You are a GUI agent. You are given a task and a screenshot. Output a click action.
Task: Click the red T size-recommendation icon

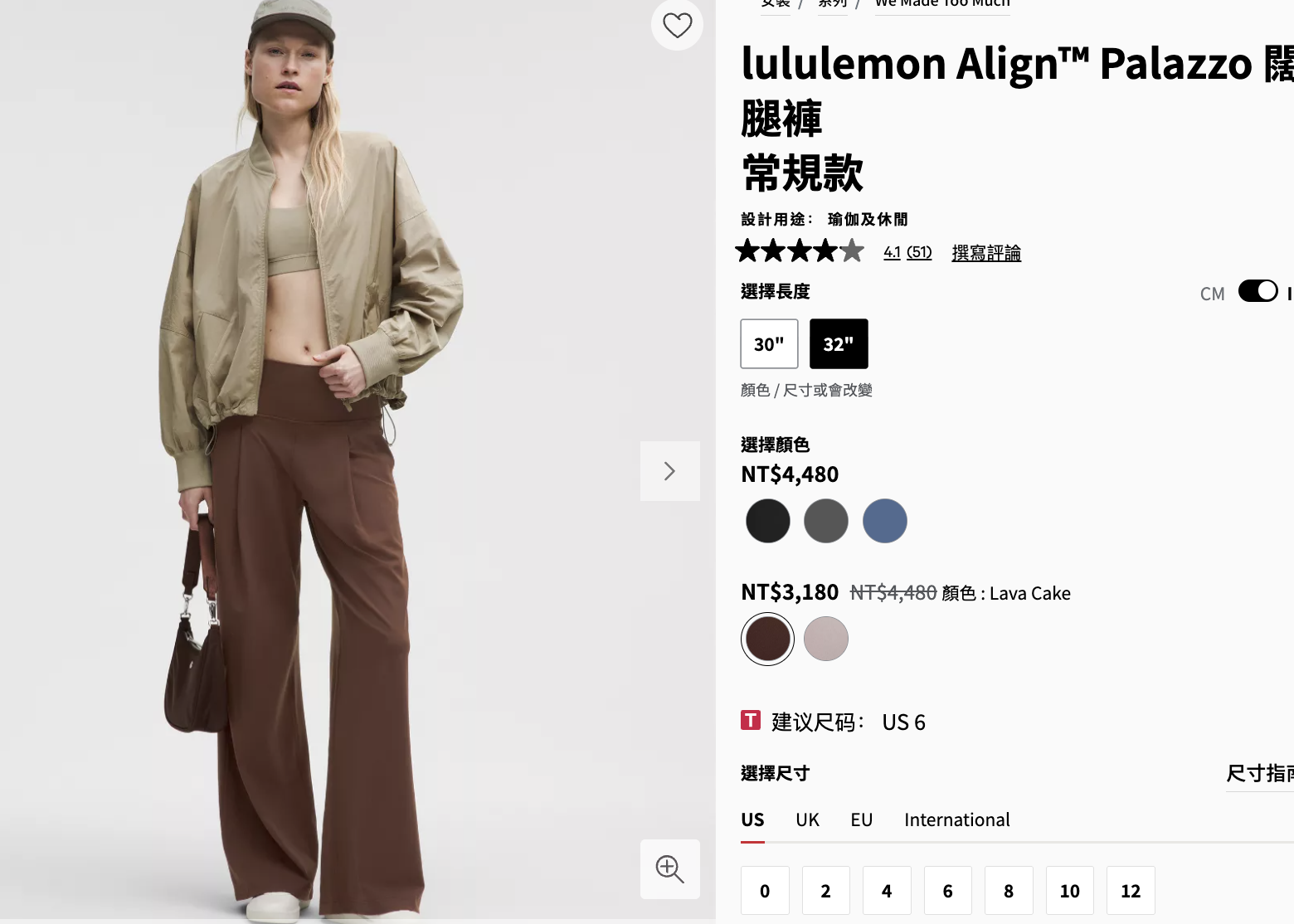tap(751, 720)
